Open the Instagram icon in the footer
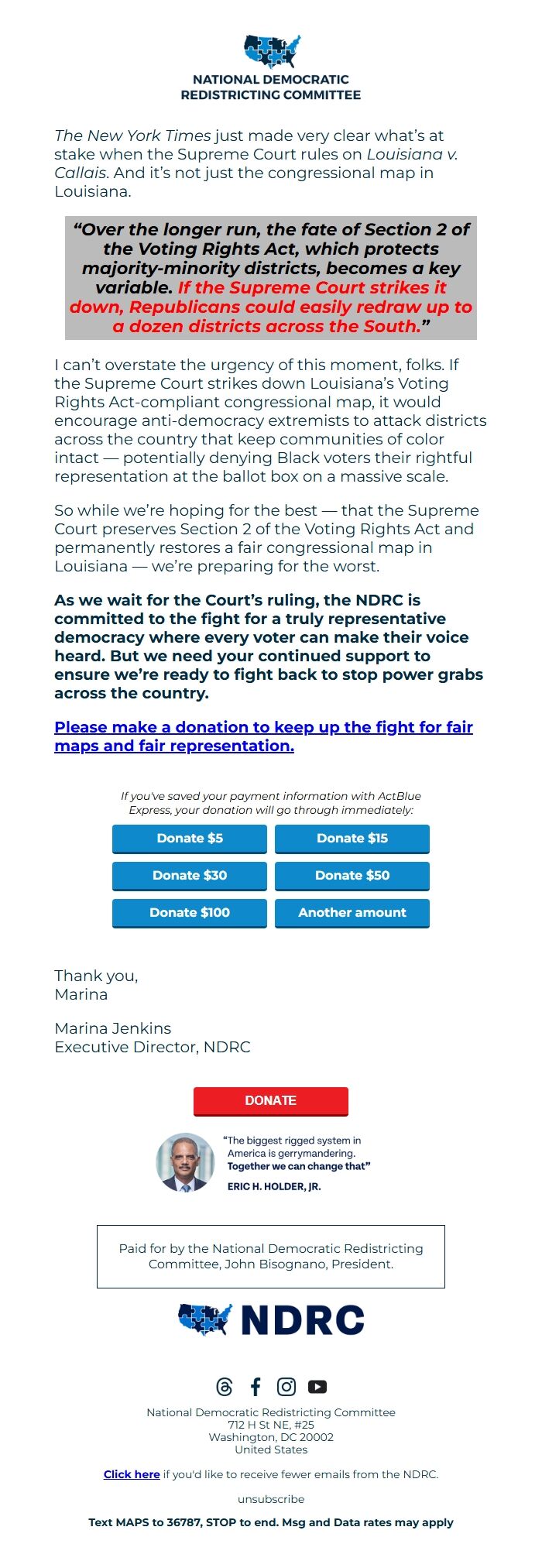The width and height of the screenshot is (542, 1568). tap(286, 1385)
